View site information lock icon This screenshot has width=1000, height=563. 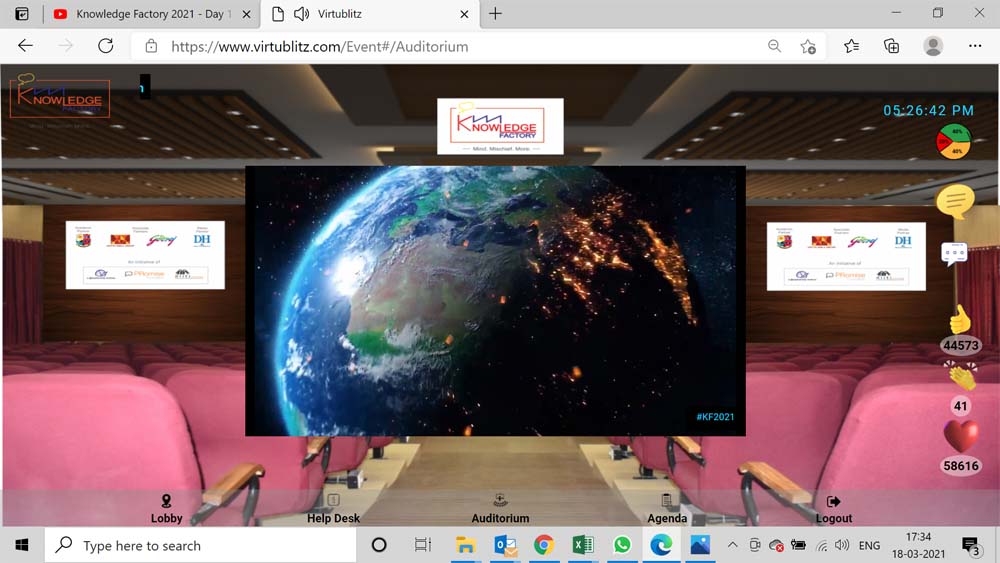pyautogui.click(x=151, y=46)
